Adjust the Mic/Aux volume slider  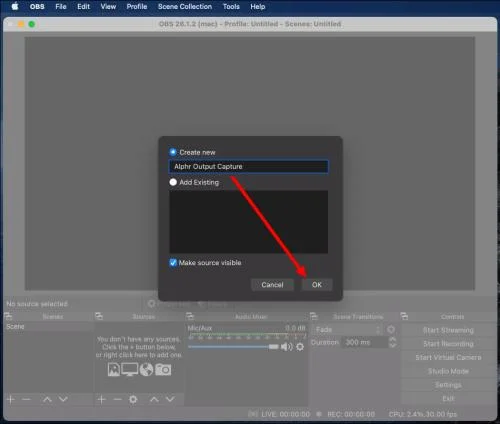point(233,347)
